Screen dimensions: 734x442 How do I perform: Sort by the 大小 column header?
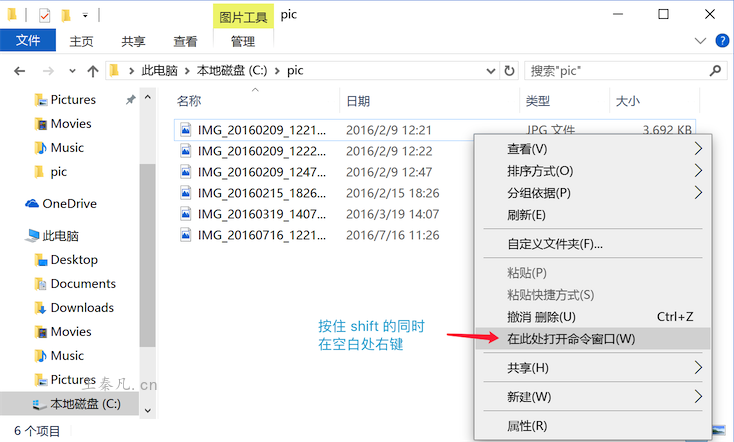[x=628, y=101]
